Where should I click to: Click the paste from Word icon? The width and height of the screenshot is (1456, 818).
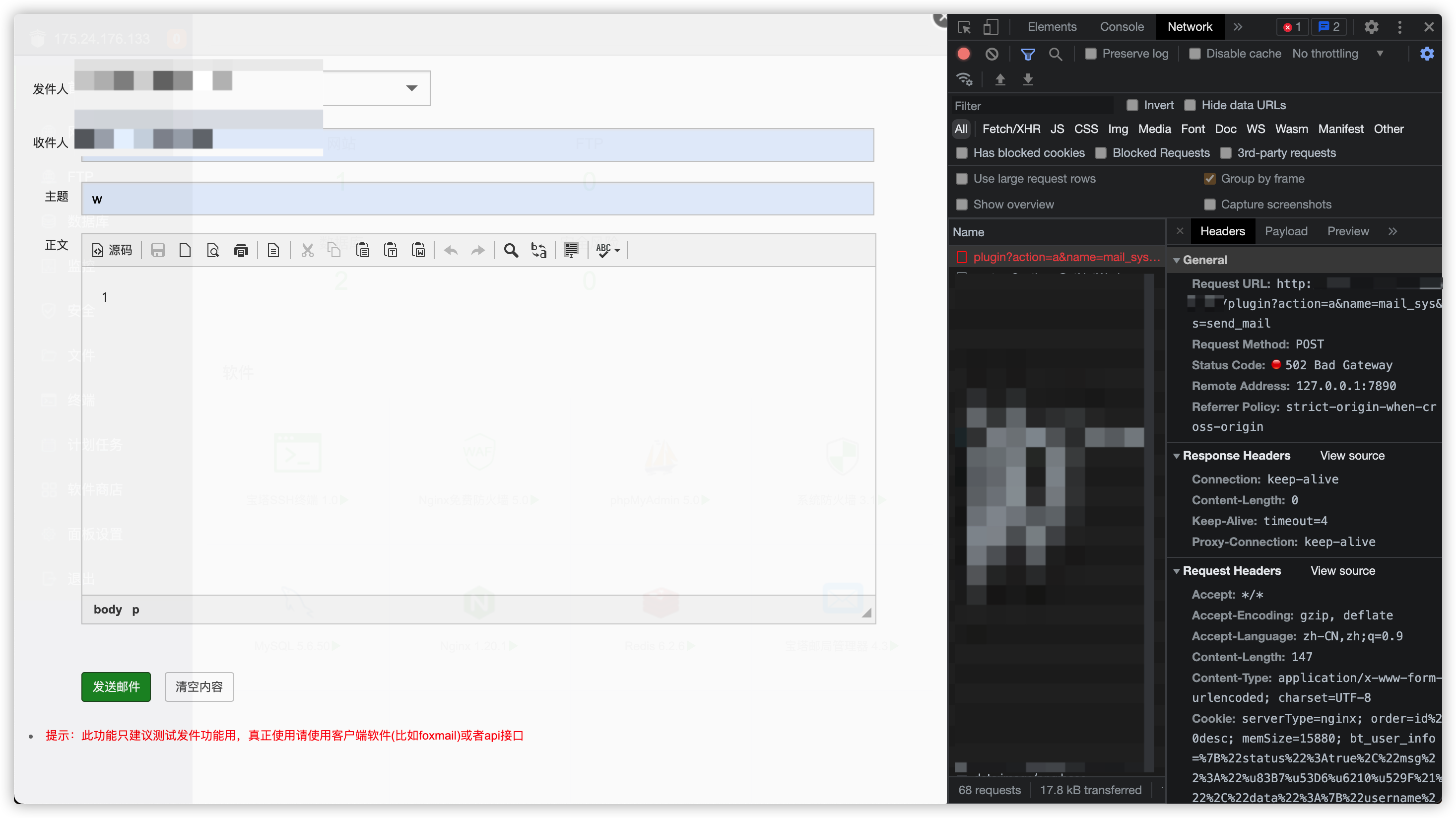pyautogui.click(x=419, y=250)
